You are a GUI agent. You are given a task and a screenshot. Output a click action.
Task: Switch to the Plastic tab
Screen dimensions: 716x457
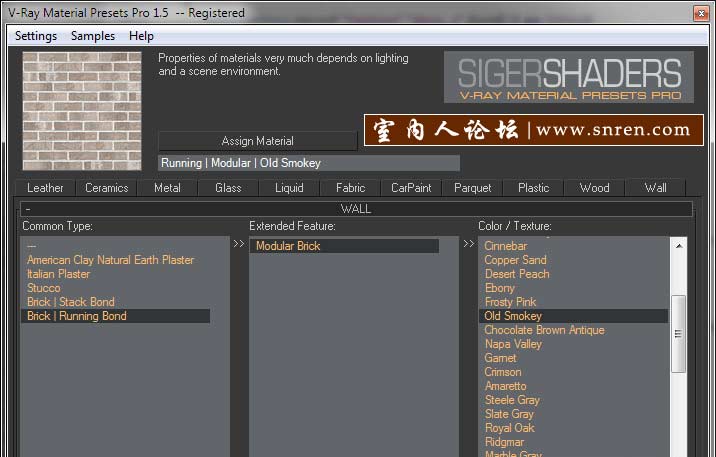(533, 188)
